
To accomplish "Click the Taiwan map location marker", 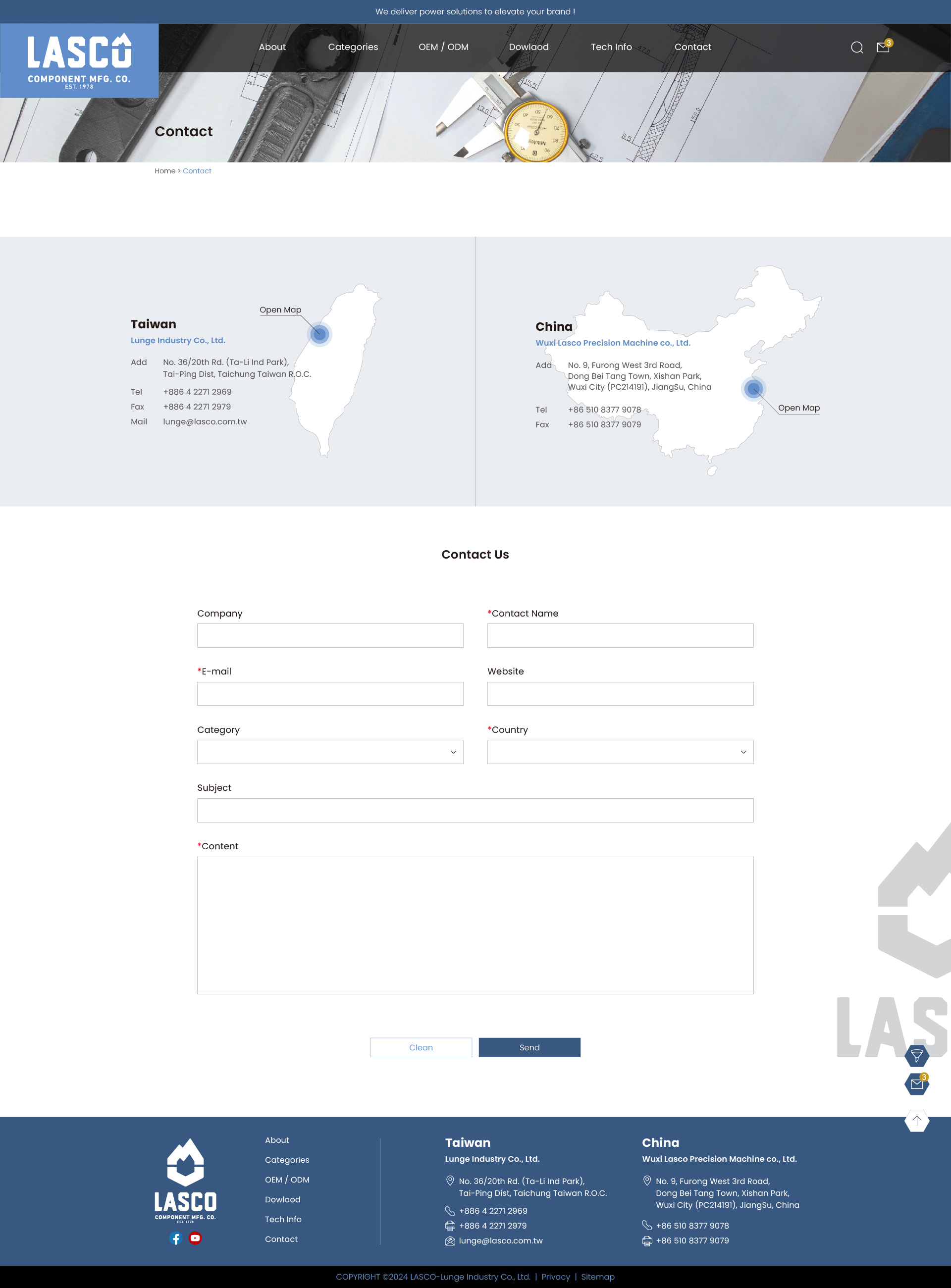I will (x=319, y=334).
